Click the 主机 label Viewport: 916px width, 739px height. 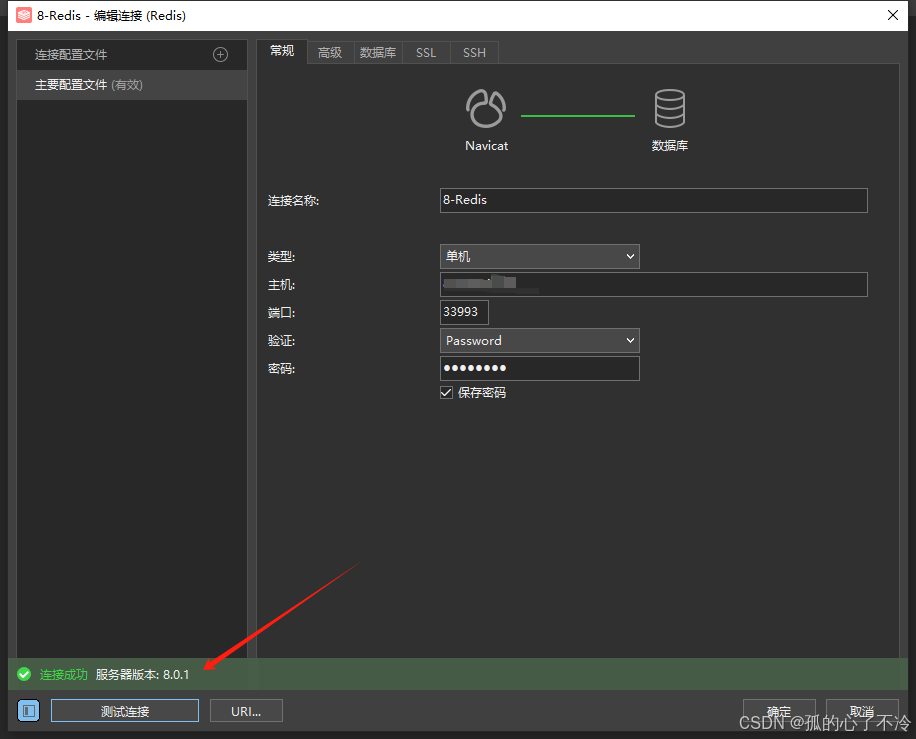click(282, 285)
